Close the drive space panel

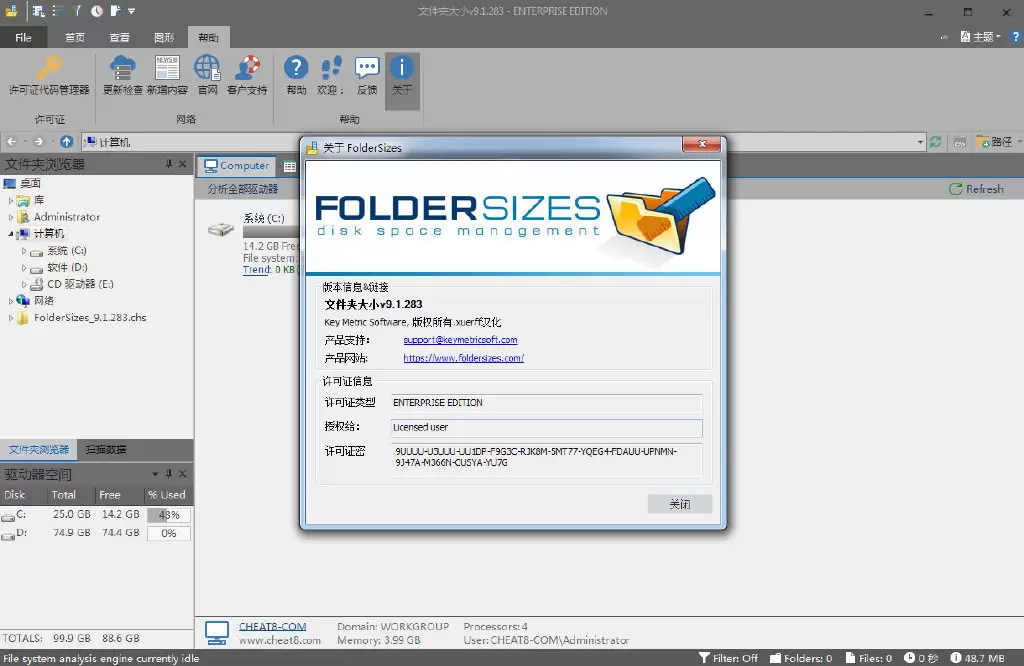(183, 473)
